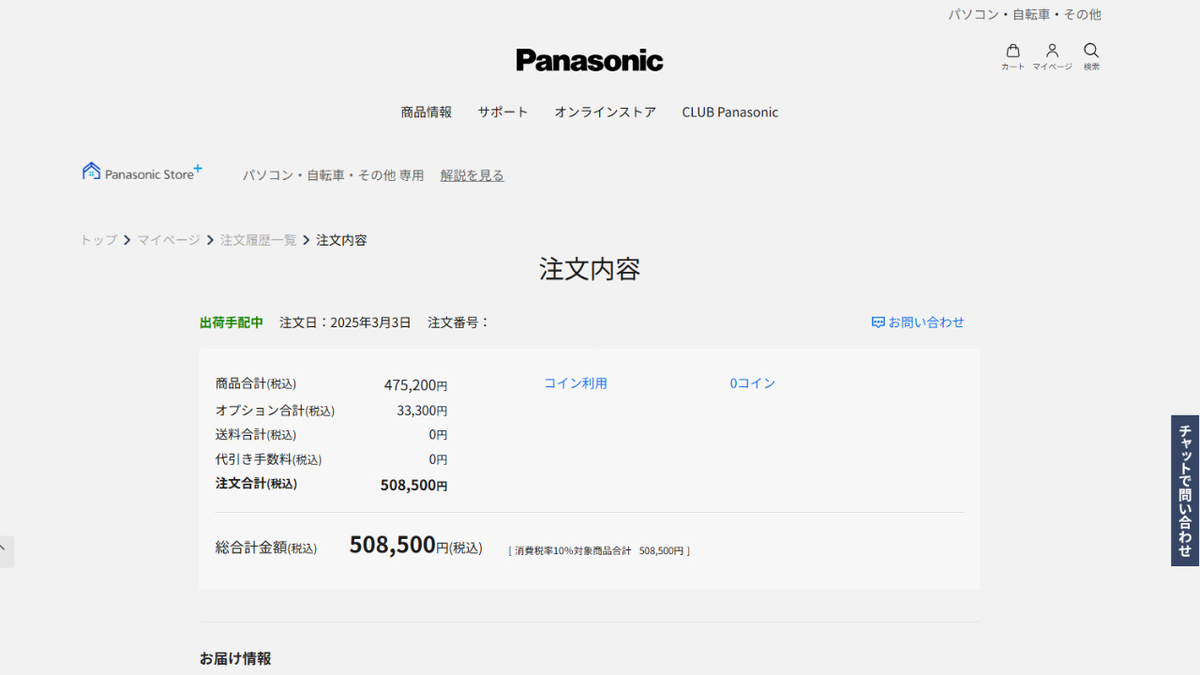Click the 注文日：2025年3月3日 text

tap(345, 322)
